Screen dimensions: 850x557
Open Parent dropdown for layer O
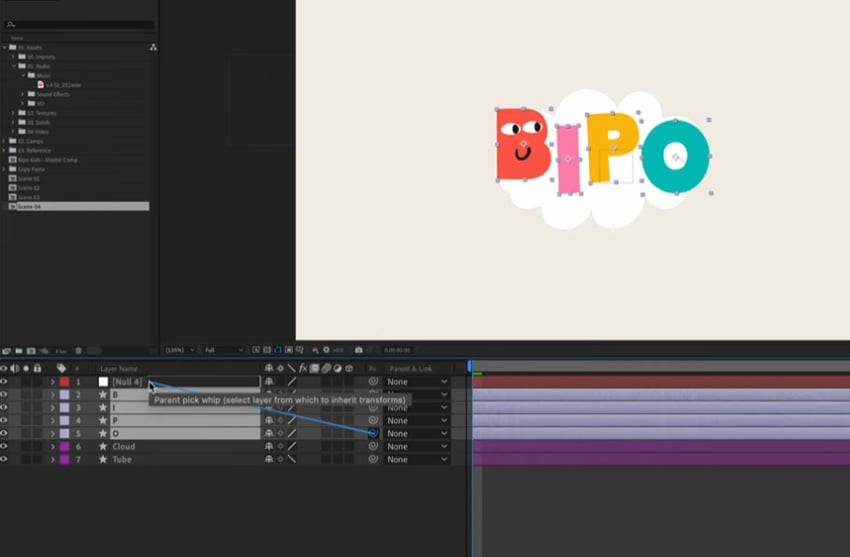417,433
